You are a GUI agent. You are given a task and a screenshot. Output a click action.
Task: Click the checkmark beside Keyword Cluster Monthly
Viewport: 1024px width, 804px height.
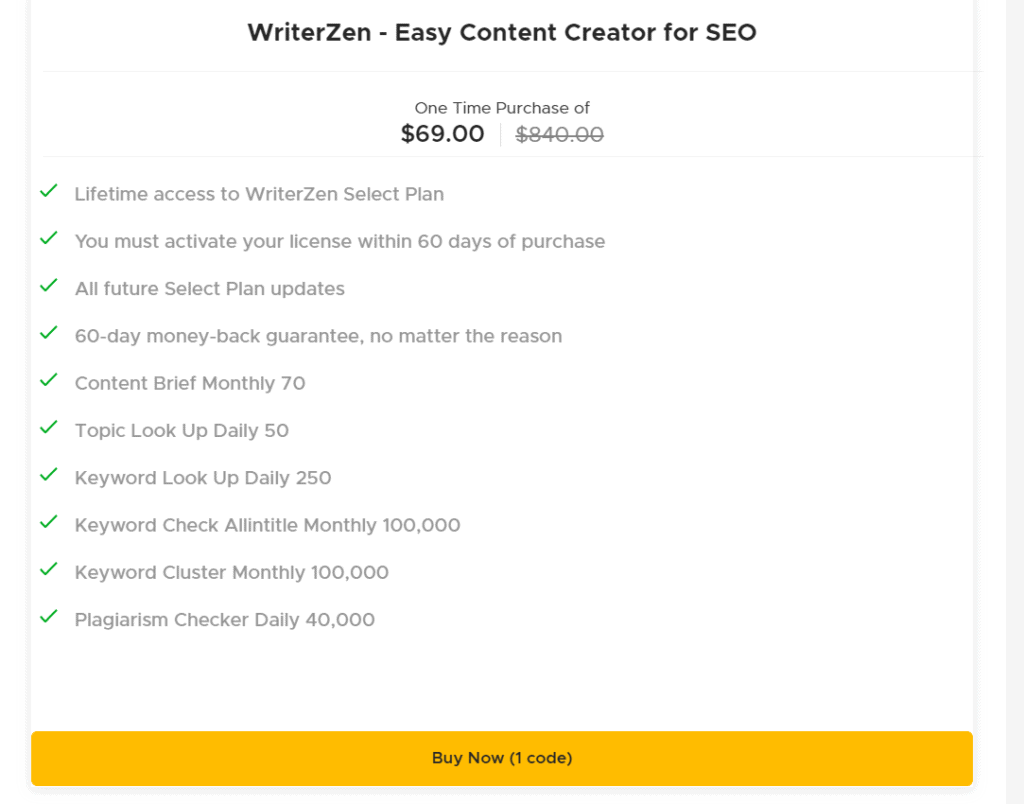pos(48,570)
